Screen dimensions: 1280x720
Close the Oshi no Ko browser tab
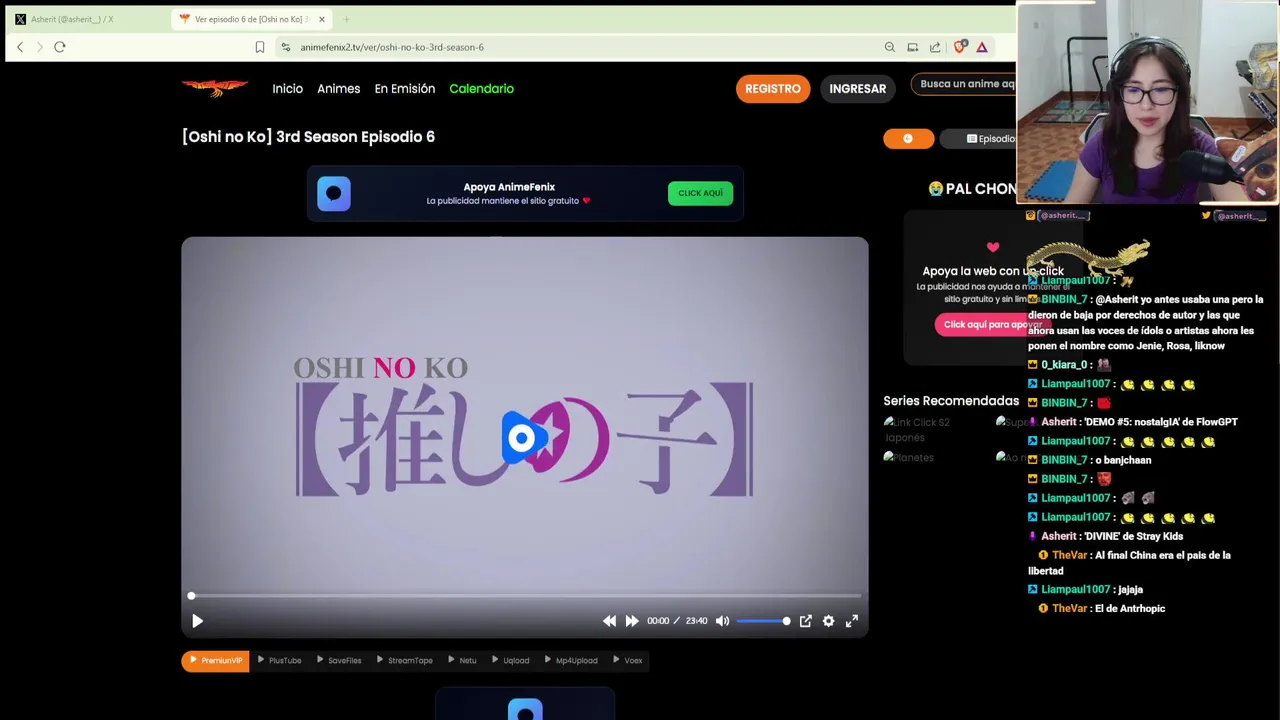(321, 19)
